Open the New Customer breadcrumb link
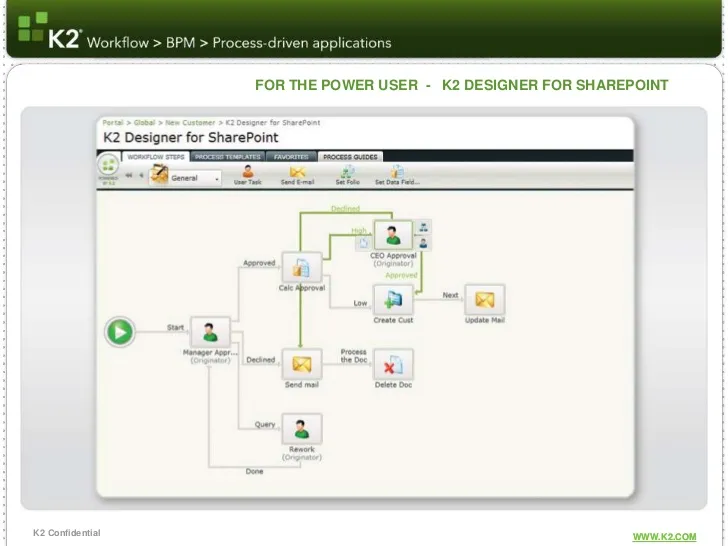The height and width of the screenshot is (546, 728). click(190, 123)
